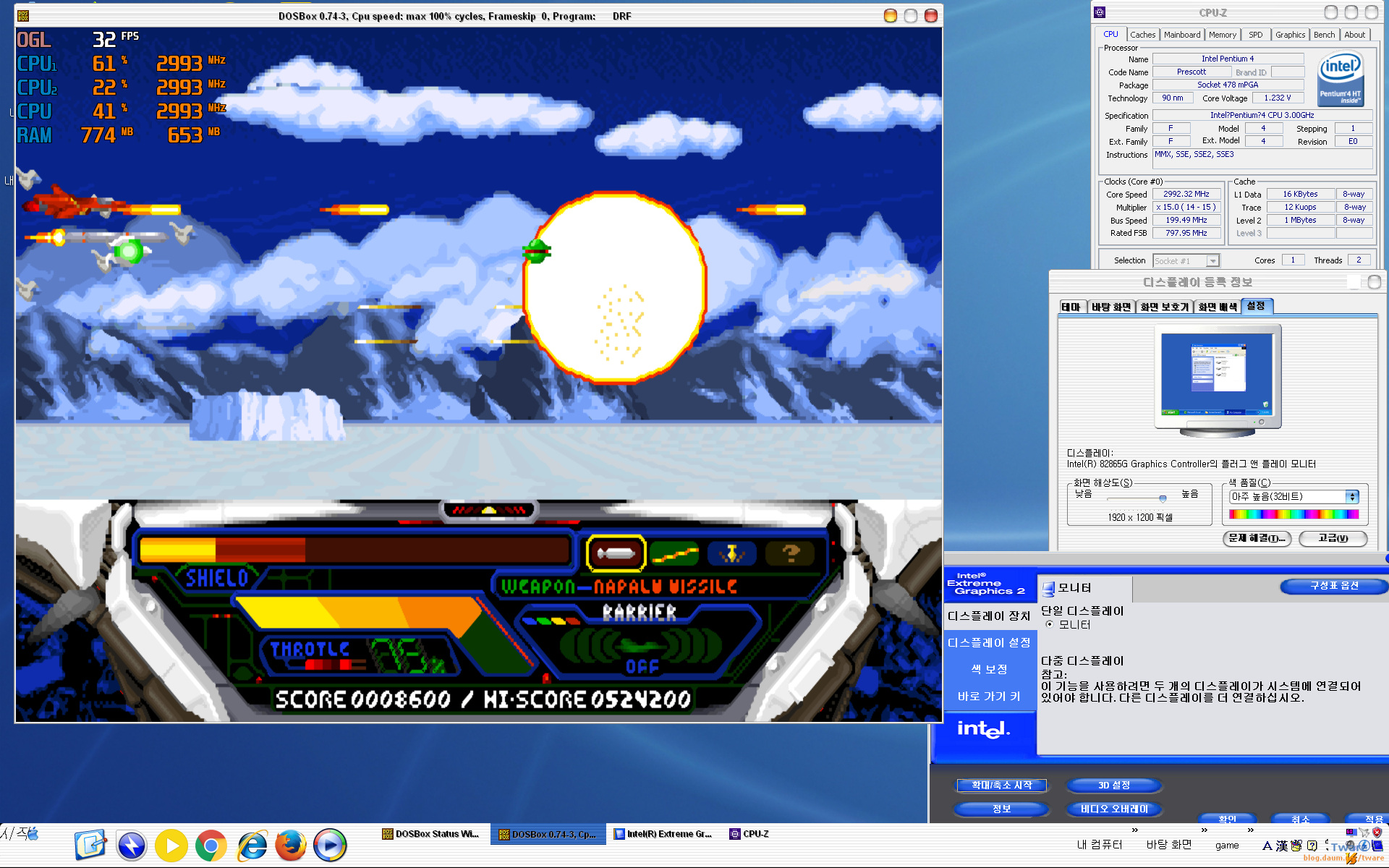
Task: Launch Windows Media Player icon
Action: point(330,846)
